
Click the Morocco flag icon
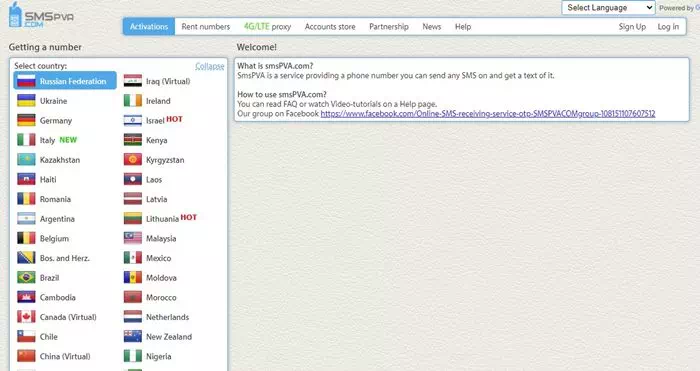click(133, 297)
